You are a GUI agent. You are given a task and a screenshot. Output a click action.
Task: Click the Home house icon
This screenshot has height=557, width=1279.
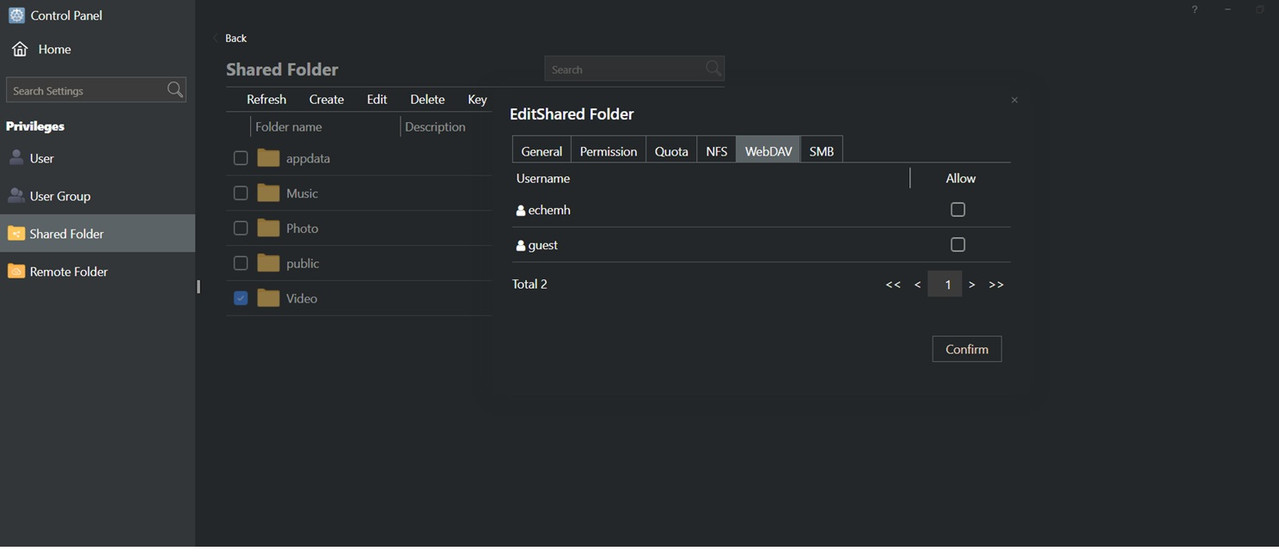tap(19, 49)
